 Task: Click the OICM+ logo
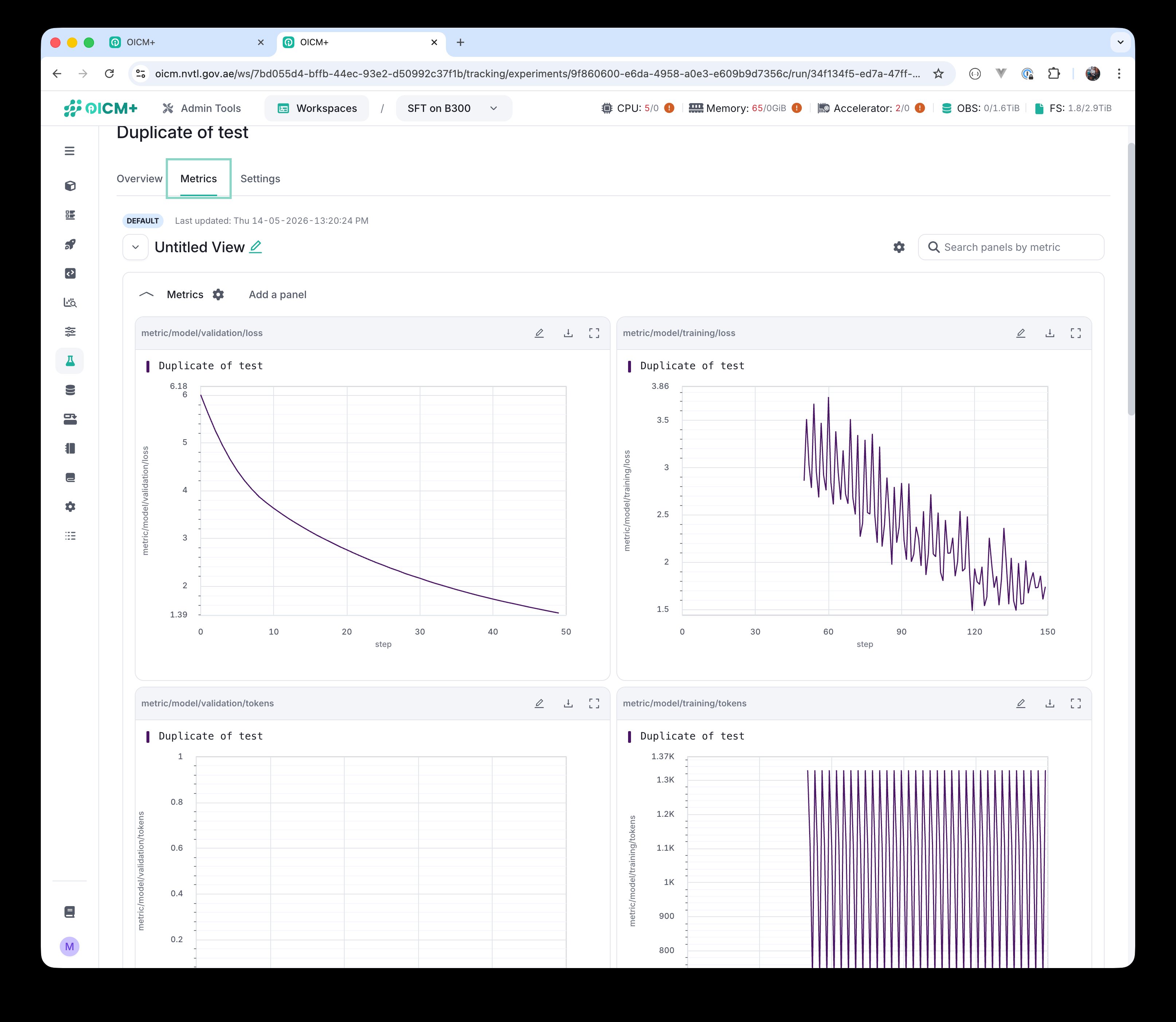(100, 108)
